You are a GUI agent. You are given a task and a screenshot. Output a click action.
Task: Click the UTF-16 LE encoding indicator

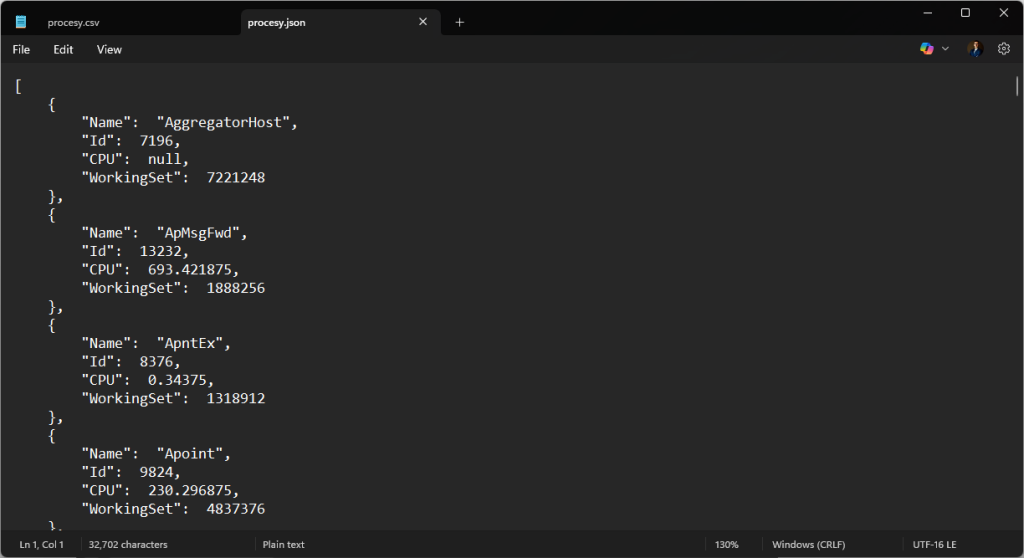pyautogui.click(x=934, y=545)
